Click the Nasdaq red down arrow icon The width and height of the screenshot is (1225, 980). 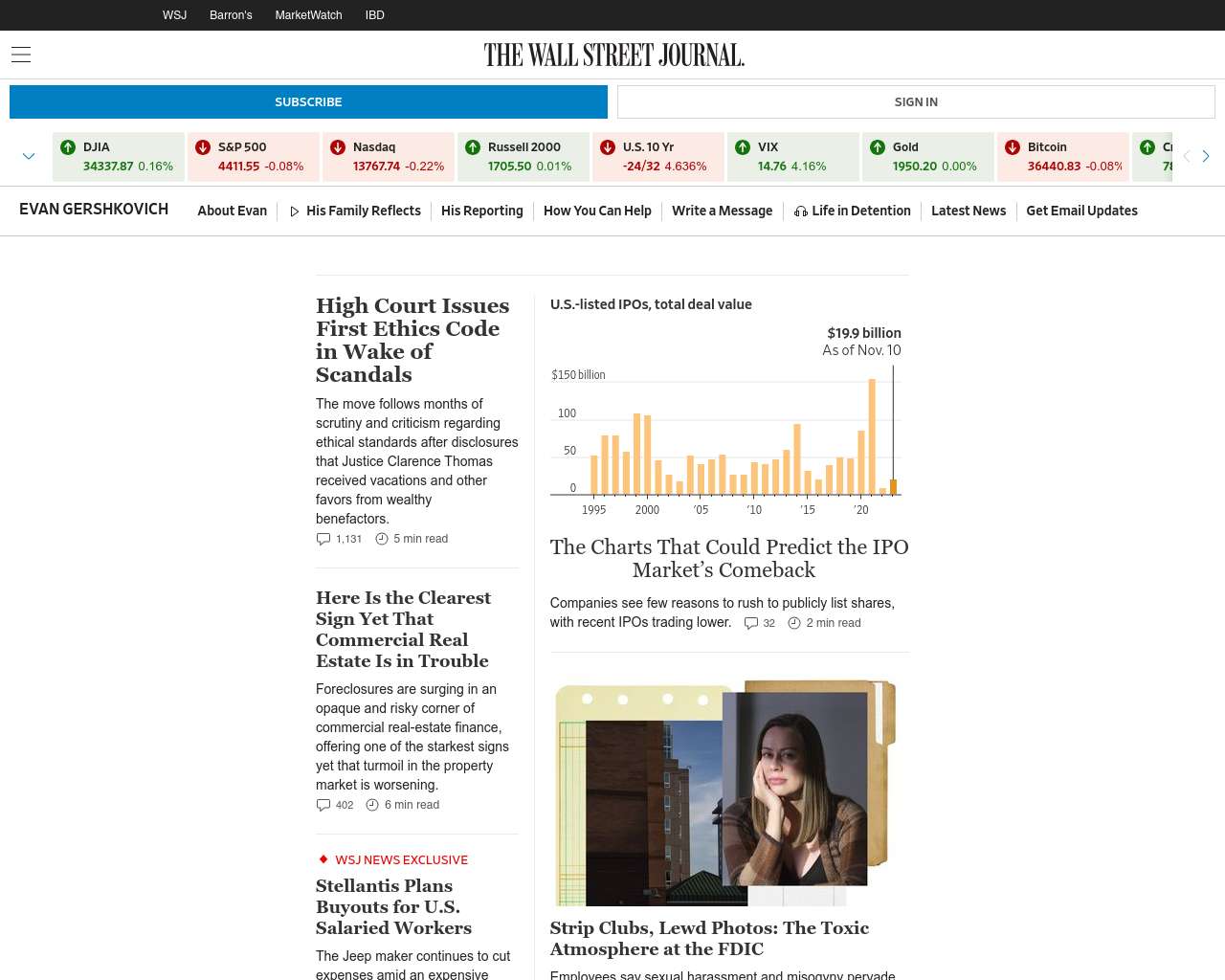point(338,146)
